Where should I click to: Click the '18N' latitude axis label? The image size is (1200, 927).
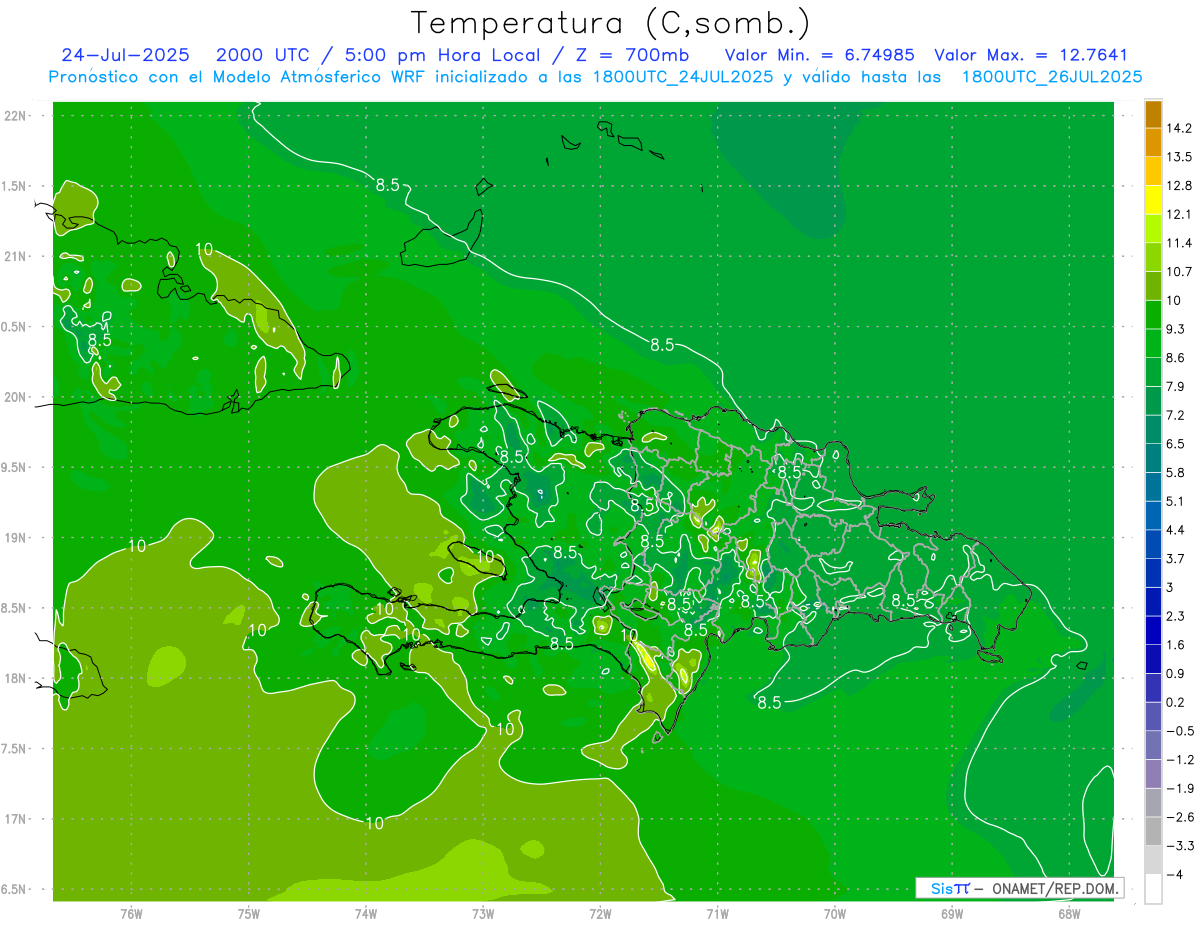(x=15, y=679)
